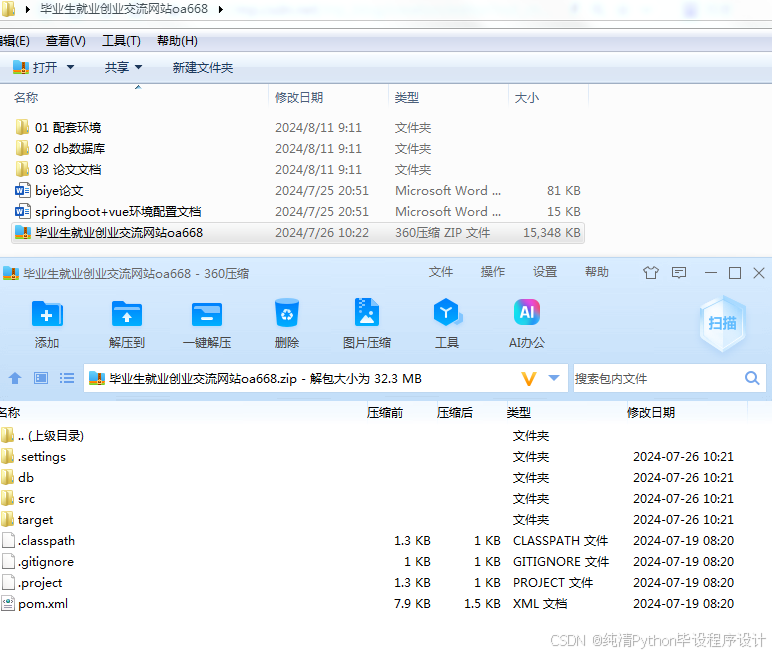Open the 工具(T) menu in Explorer

click(121, 41)
